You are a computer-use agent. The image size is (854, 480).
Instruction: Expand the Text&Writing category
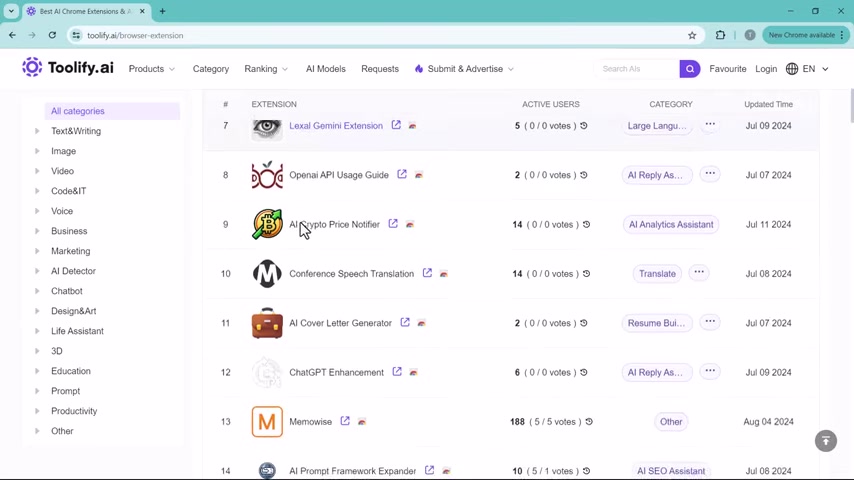coord(37,131)
